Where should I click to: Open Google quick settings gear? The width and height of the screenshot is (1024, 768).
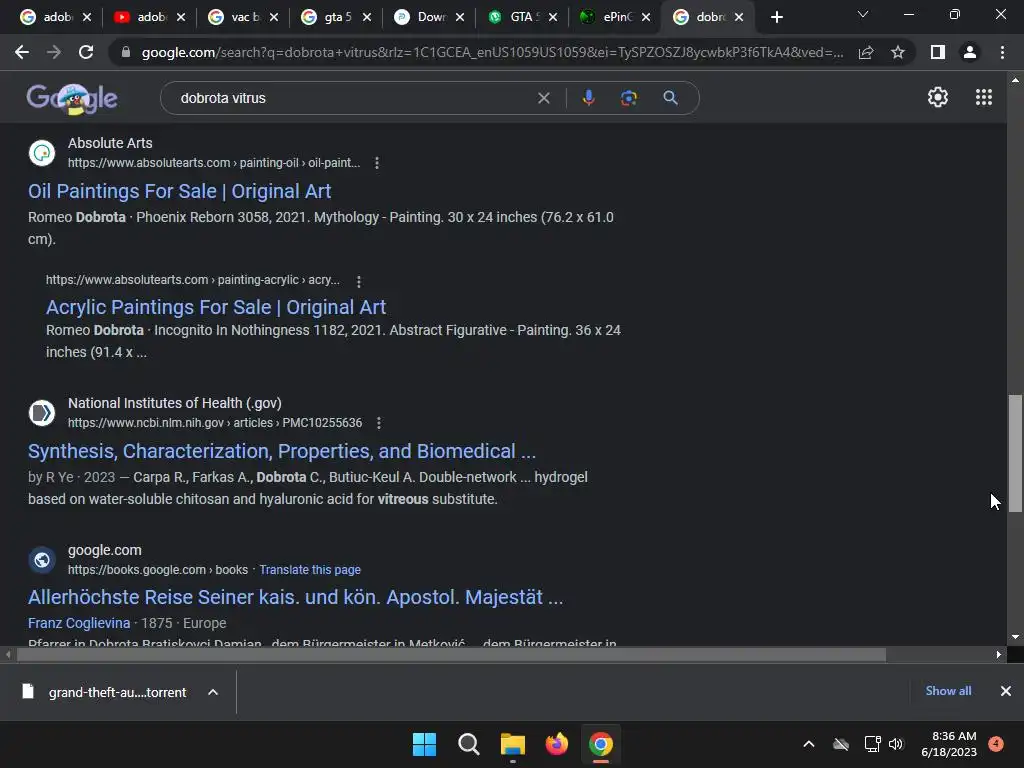tap(938, 97)
